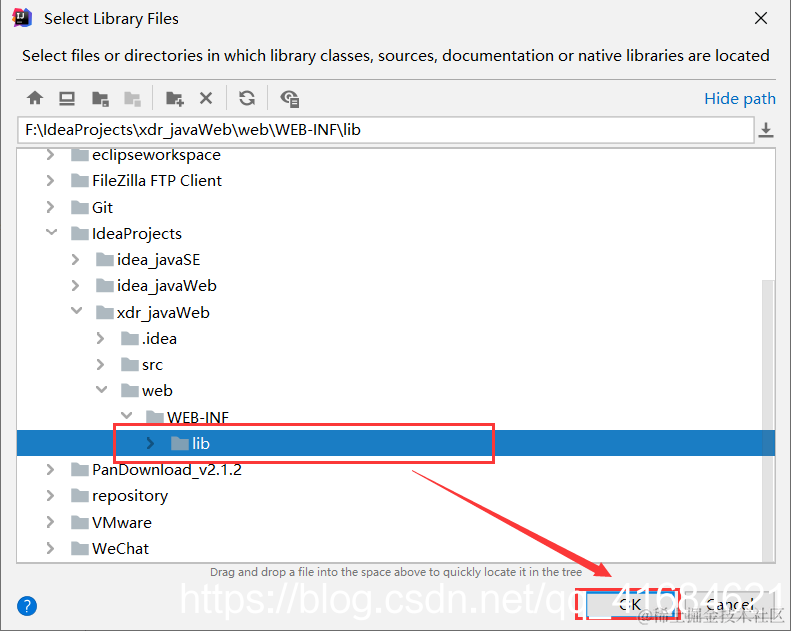Jump to the project directory icon
Image resolution: width=791 pixels, height=631 pixels.
(100, 98)
